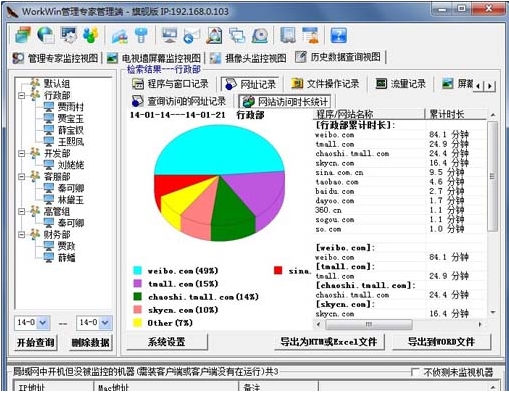Click the stacked windows toolbar icon
This screenshot has width=509, height=393.
click(x=23, y=35)
